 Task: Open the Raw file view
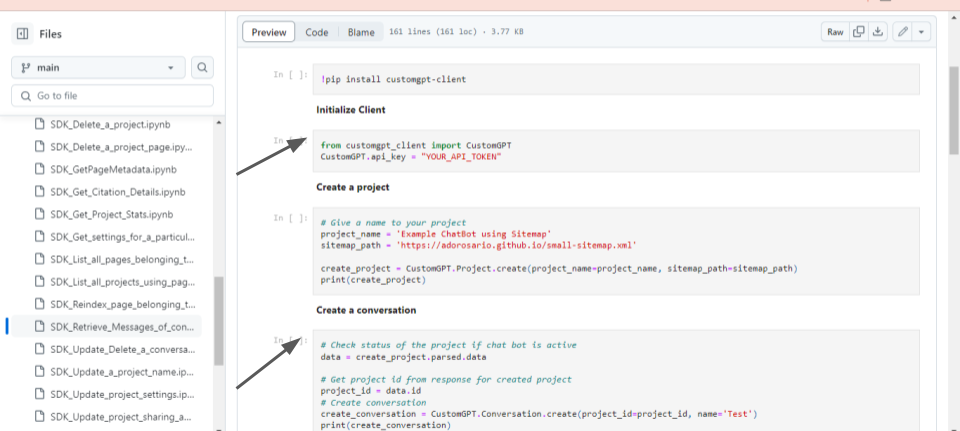point(835,32)
